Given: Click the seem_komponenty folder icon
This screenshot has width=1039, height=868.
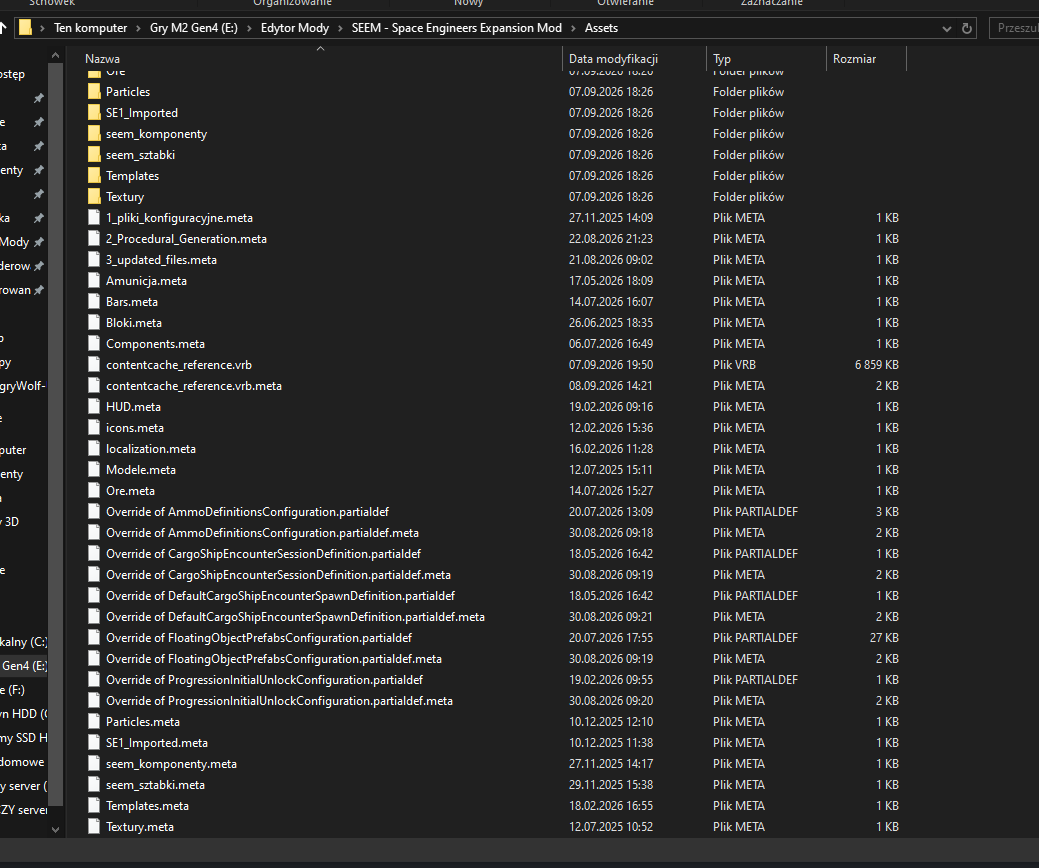Looking at the screenshot, I should [94, 134].
